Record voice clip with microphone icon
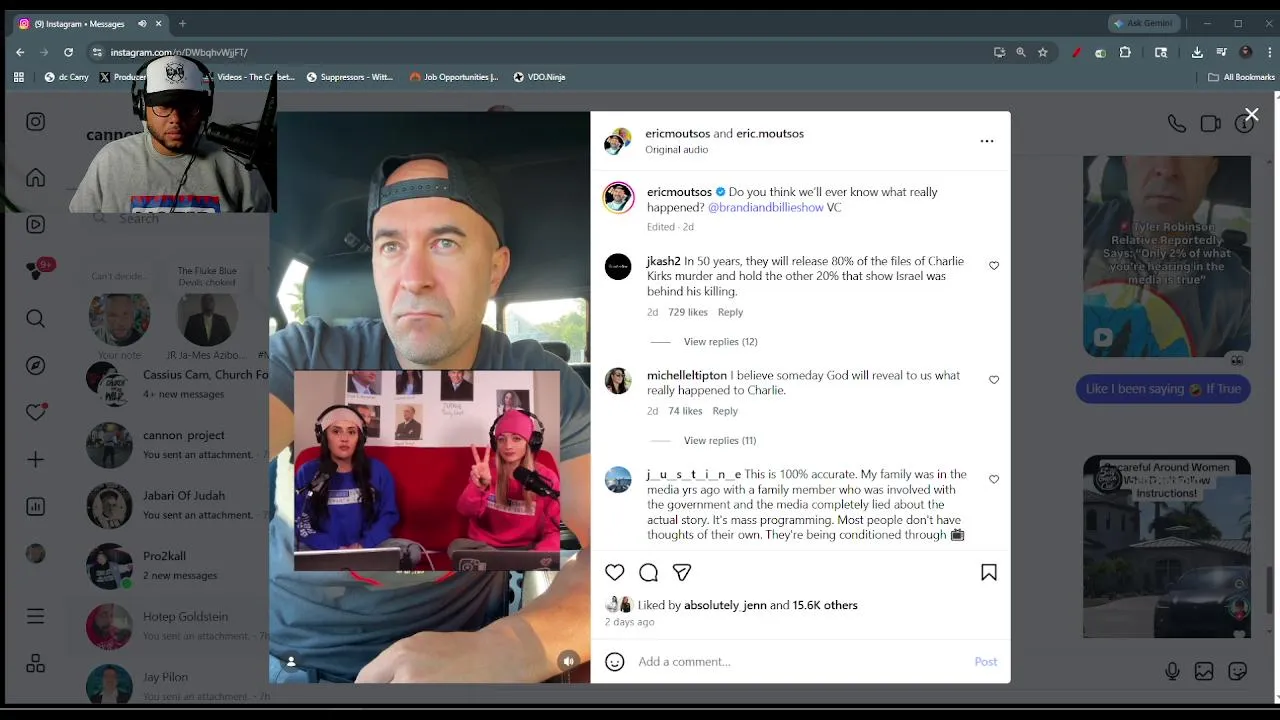 [1172, 672]
